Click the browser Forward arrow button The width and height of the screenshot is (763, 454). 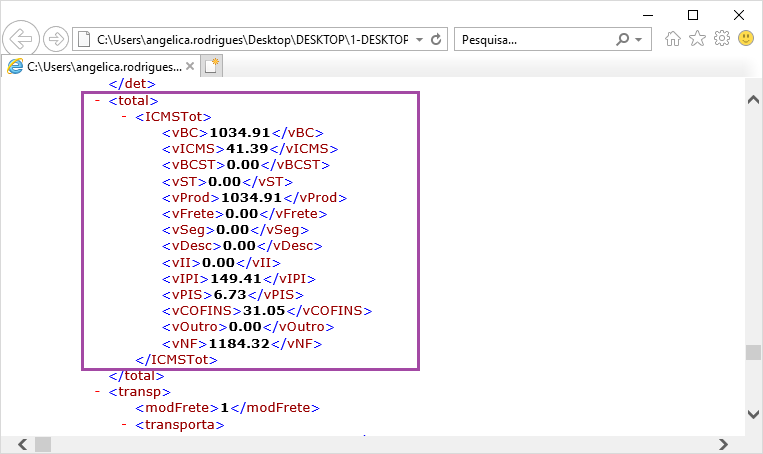56,39
